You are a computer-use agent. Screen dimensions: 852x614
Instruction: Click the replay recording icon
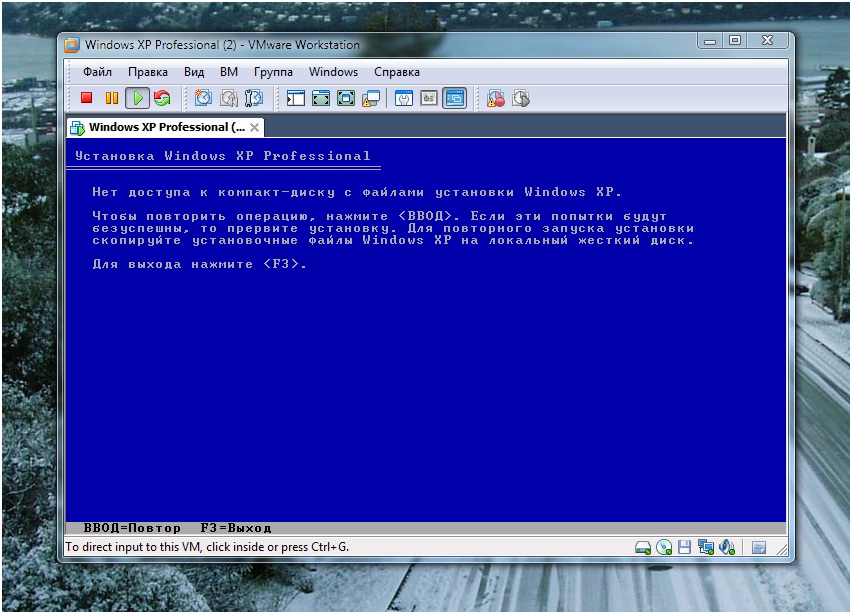point(521,98)
